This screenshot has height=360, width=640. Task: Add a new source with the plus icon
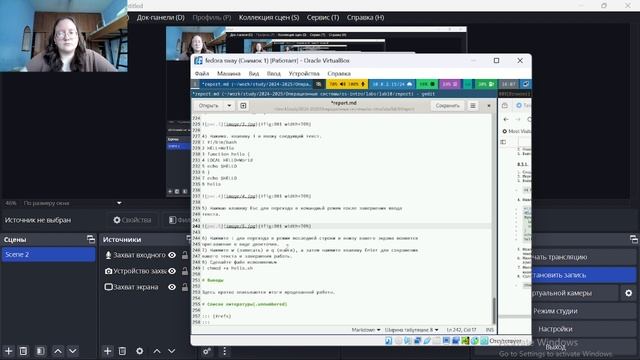[x=107, y=351]
